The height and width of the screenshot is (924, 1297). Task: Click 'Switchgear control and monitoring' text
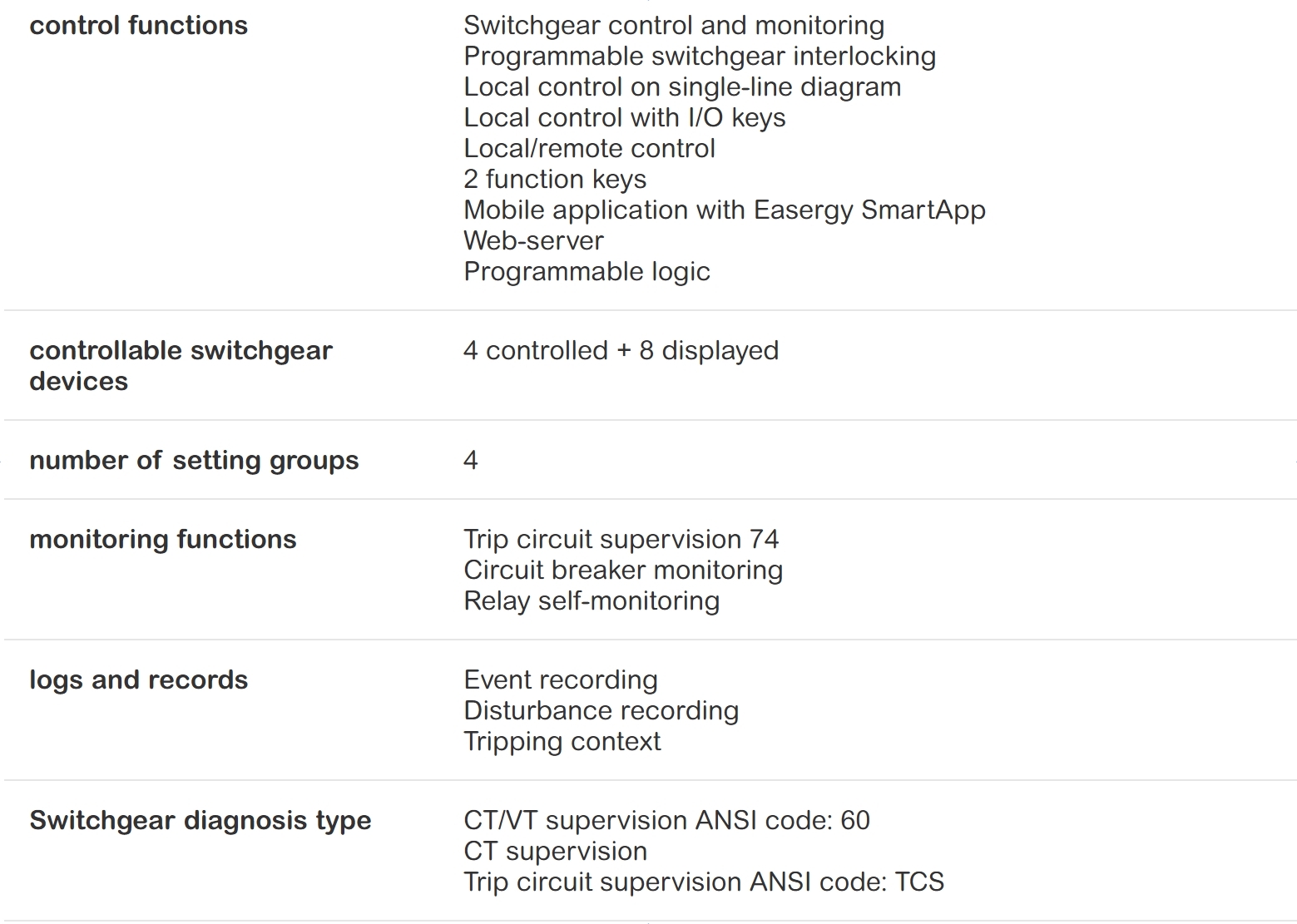(673, 26)
